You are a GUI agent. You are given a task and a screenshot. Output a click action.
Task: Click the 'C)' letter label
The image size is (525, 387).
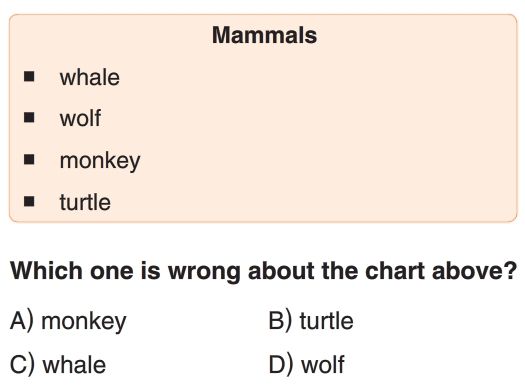[22, 364]
